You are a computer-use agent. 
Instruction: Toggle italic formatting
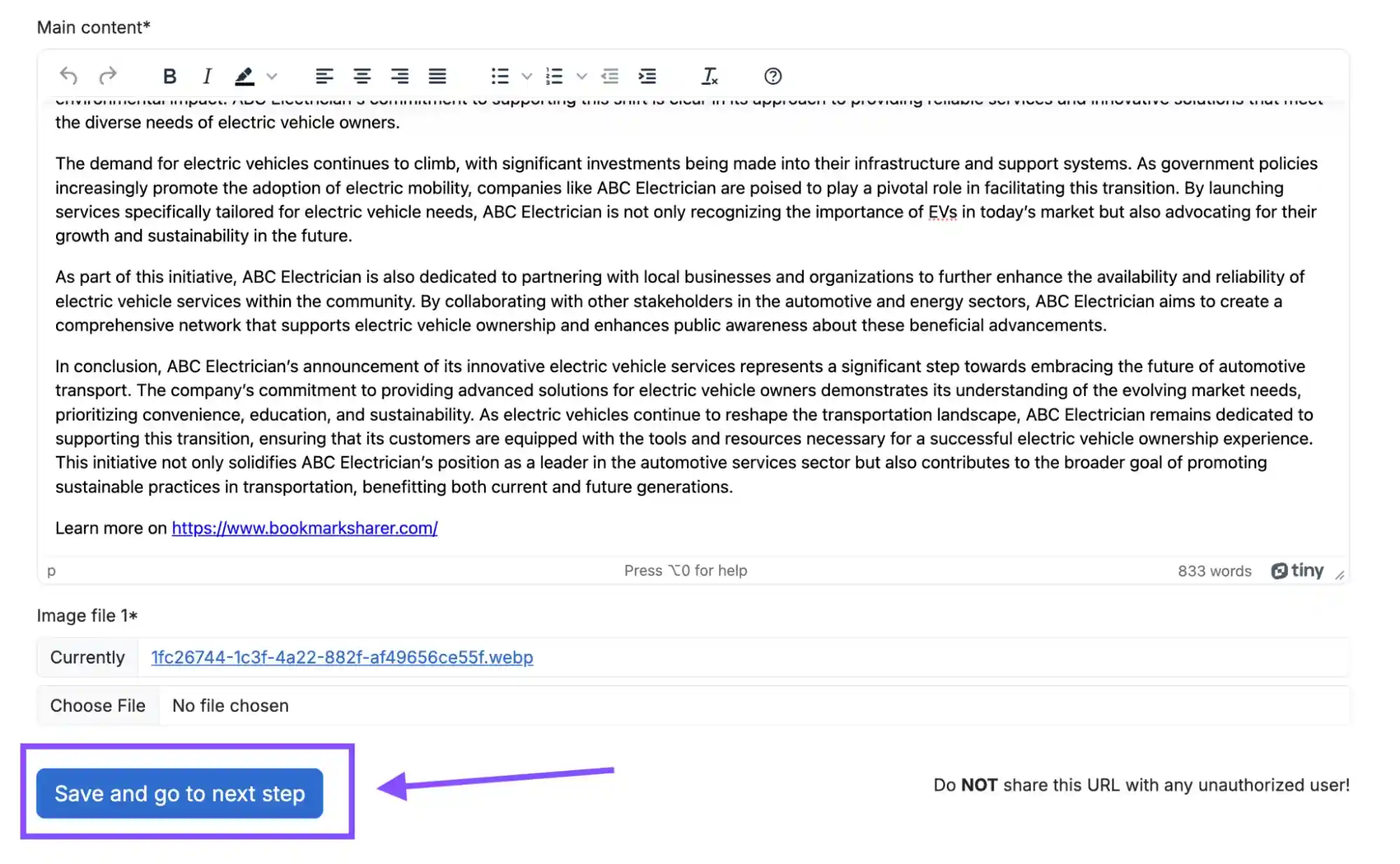207,76
